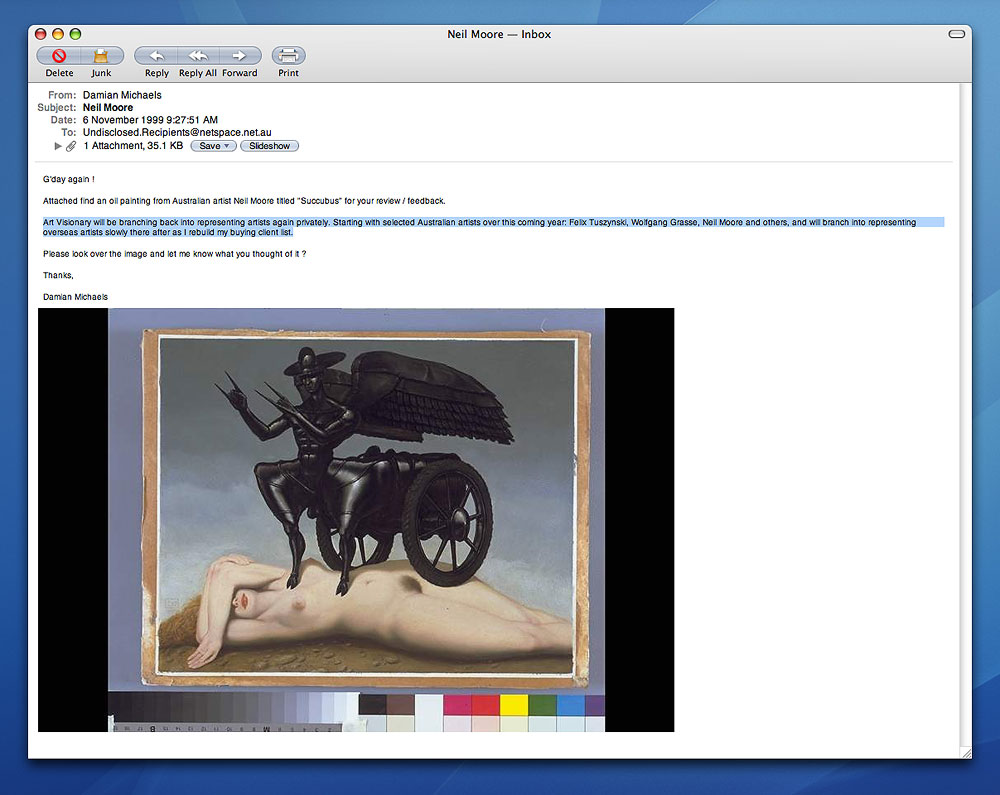Toggle the toolbar pill button
Viewport: 1000px width, 795px height.
point(957,34)
